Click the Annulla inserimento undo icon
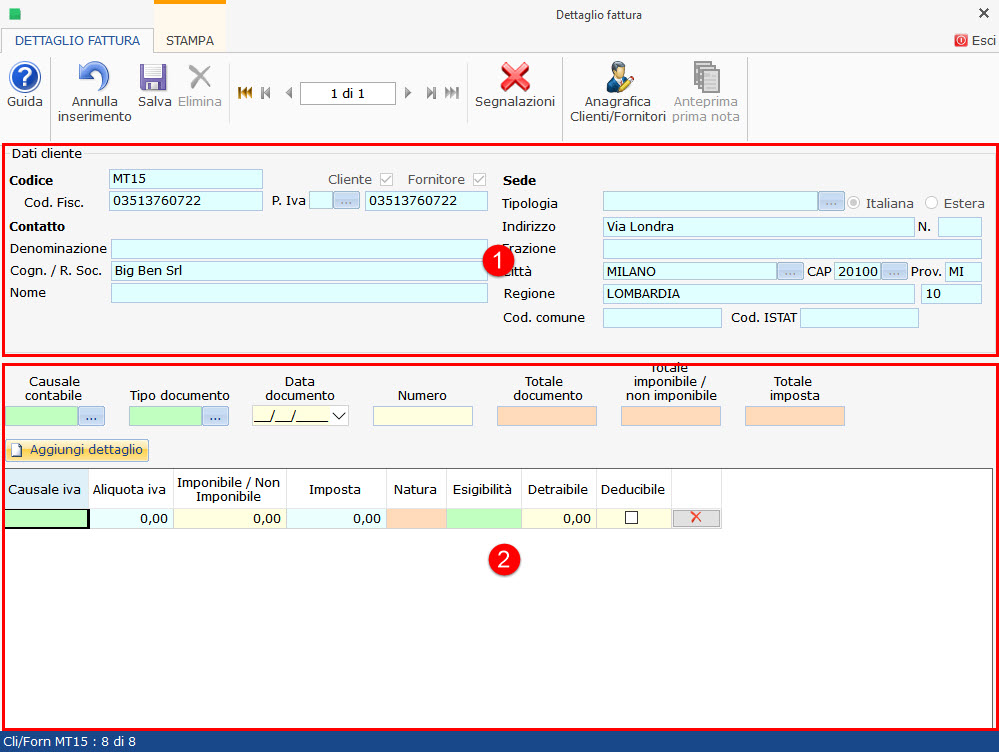The height and width of the screenshot is (752, 999). (x=94, y=76)
